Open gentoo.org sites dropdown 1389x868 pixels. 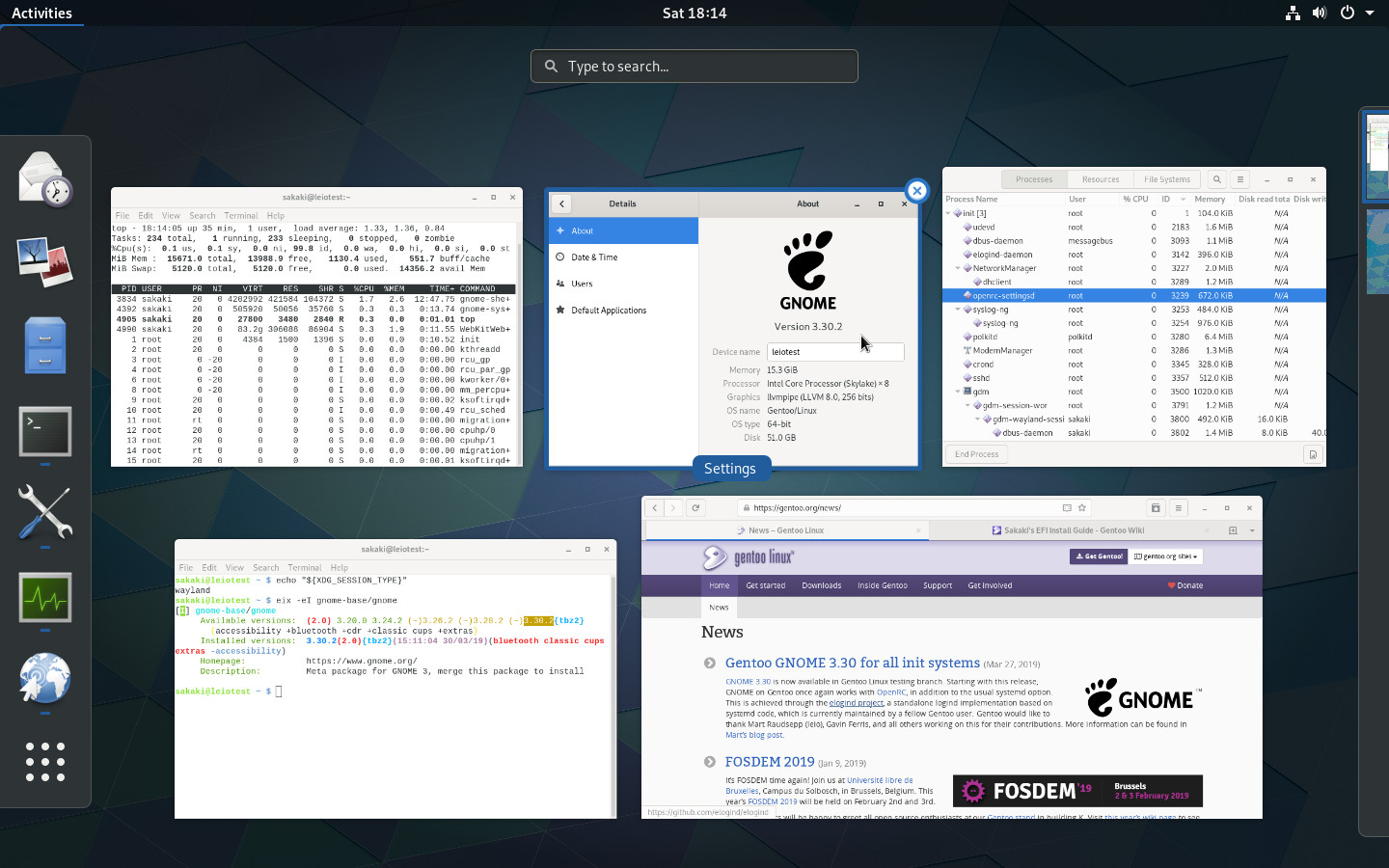click(1166, 556)
